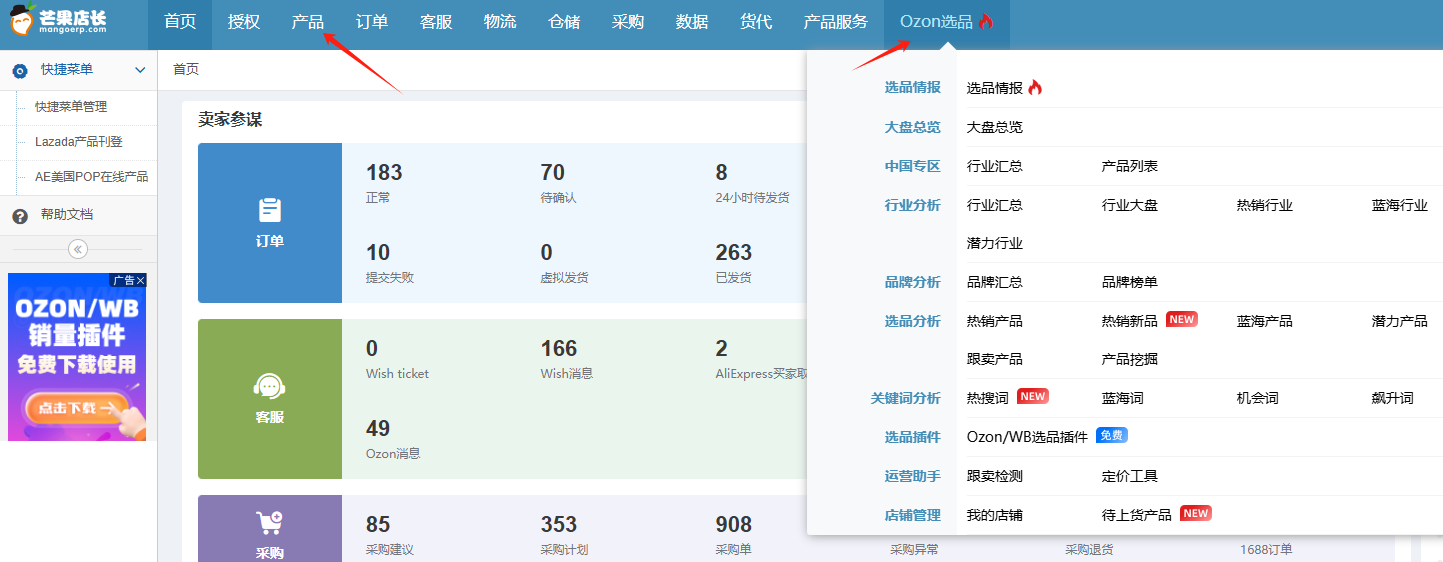Open 产品挖掘 menu item

click(x=1130, y=359)
